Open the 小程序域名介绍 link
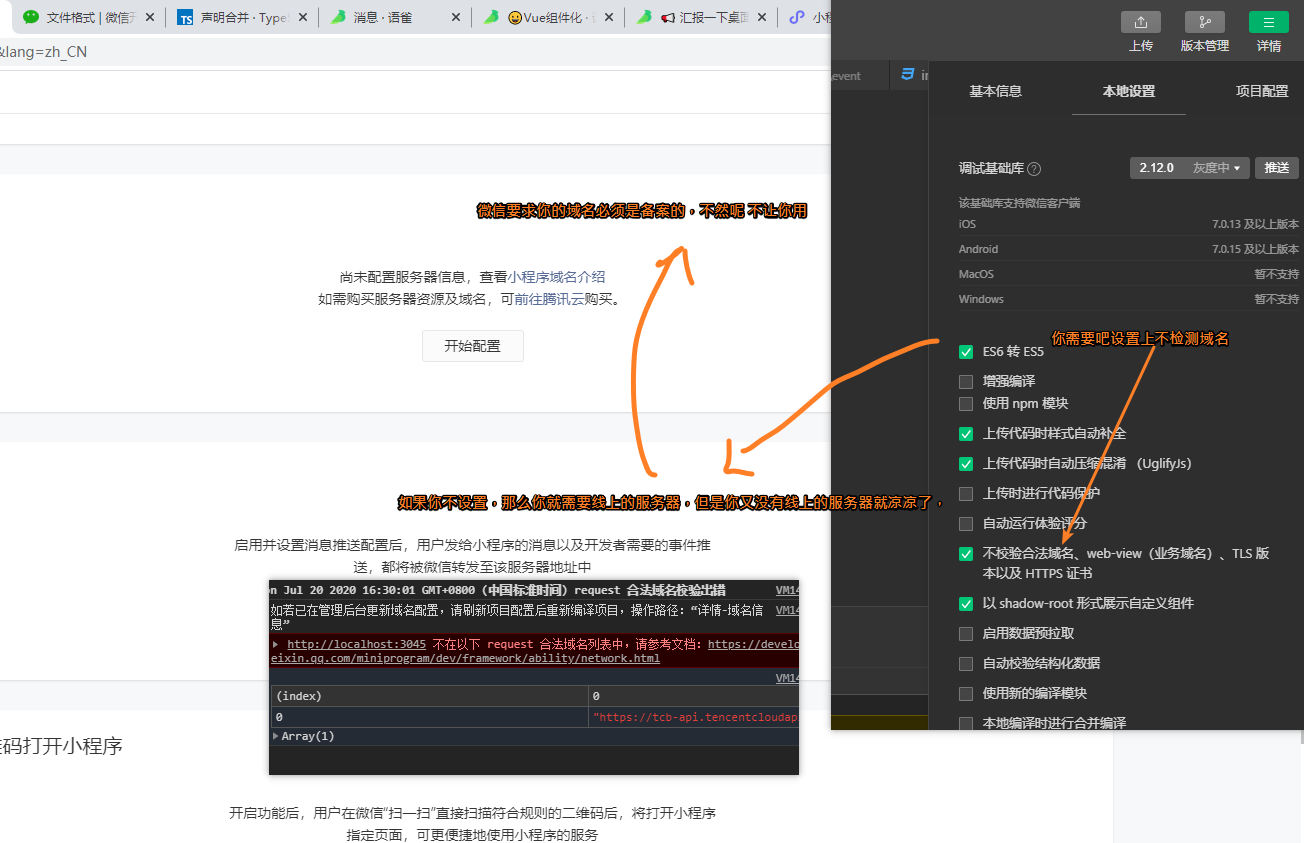1304x843 pixels. click(556, 277)
